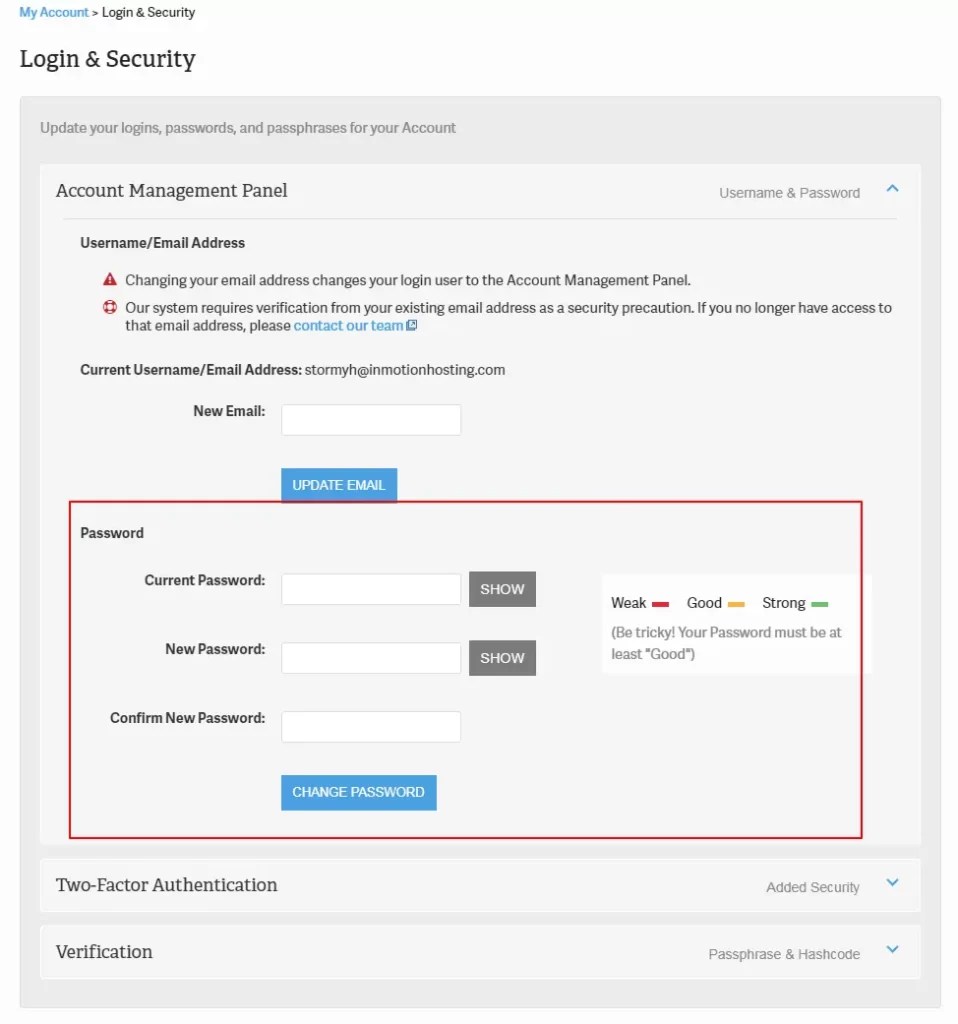Select the Login & Security breadcrumb item
This screenshot has height=1024, width=958.
(148, 12)
